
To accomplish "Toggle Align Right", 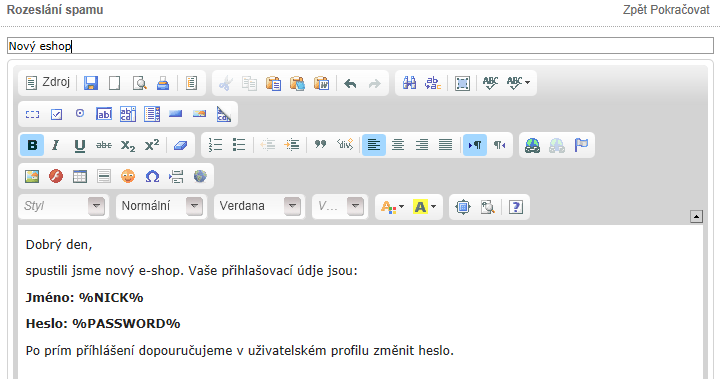I will (x=422, y=145).
